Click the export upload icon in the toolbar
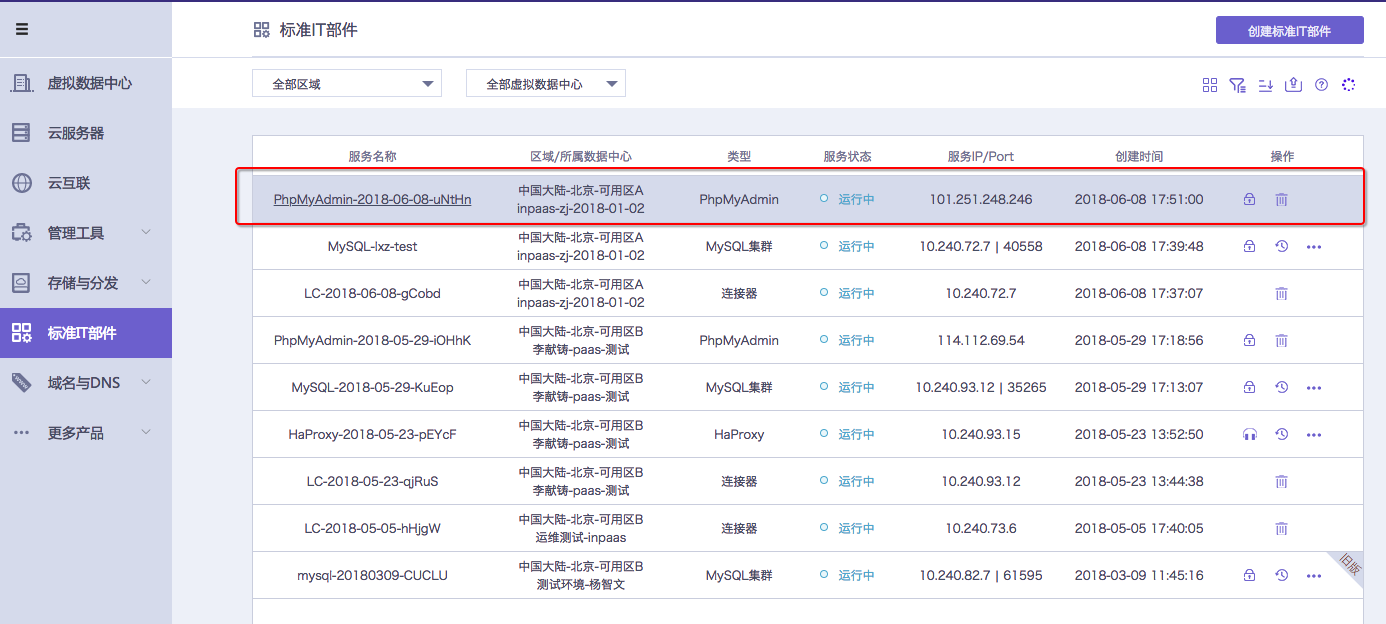 [x=1293, y=85]
